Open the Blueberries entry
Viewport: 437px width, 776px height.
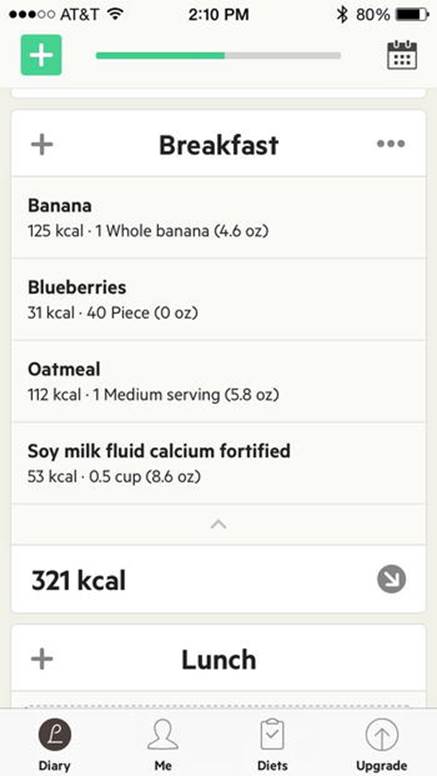point(218,299)
